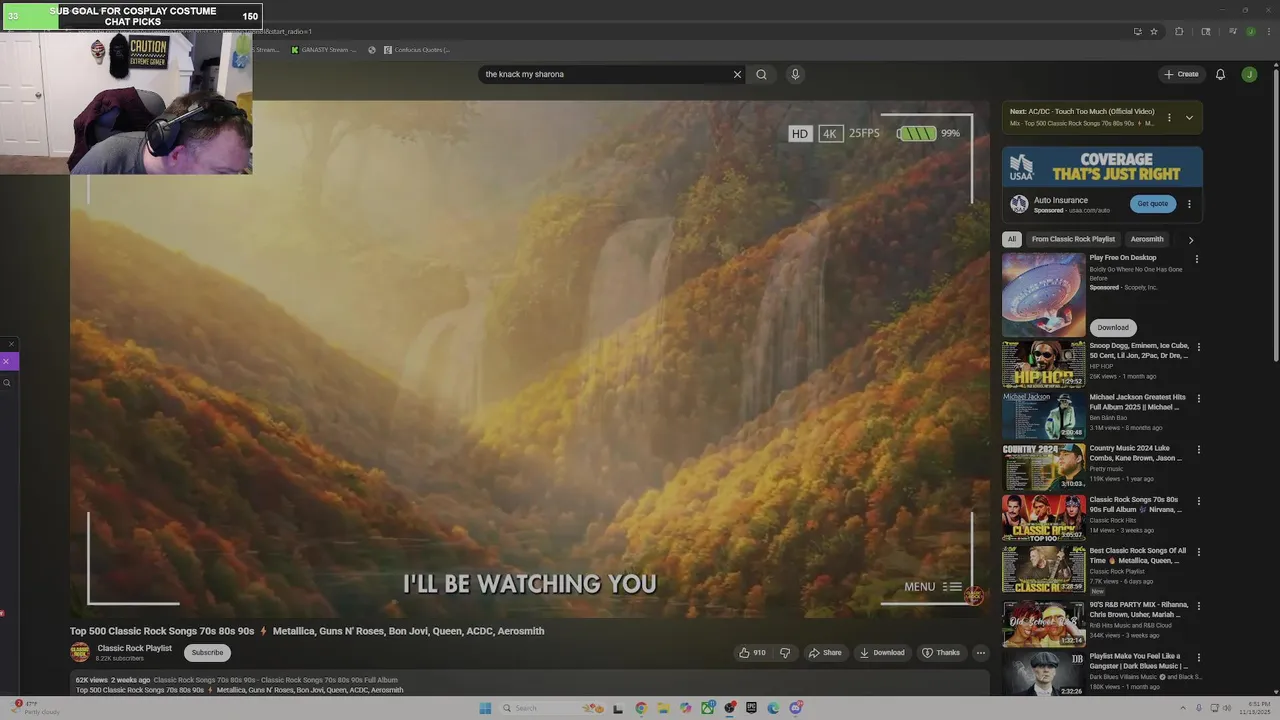Click the YouTube video player area

pos(529,358)
